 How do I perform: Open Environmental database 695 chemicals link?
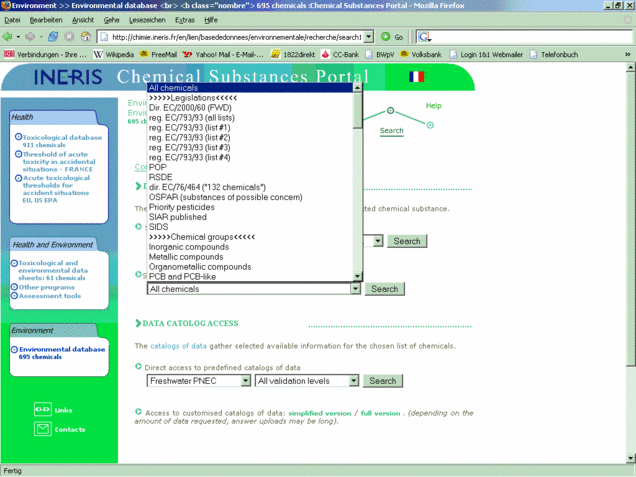click(62, 353)
